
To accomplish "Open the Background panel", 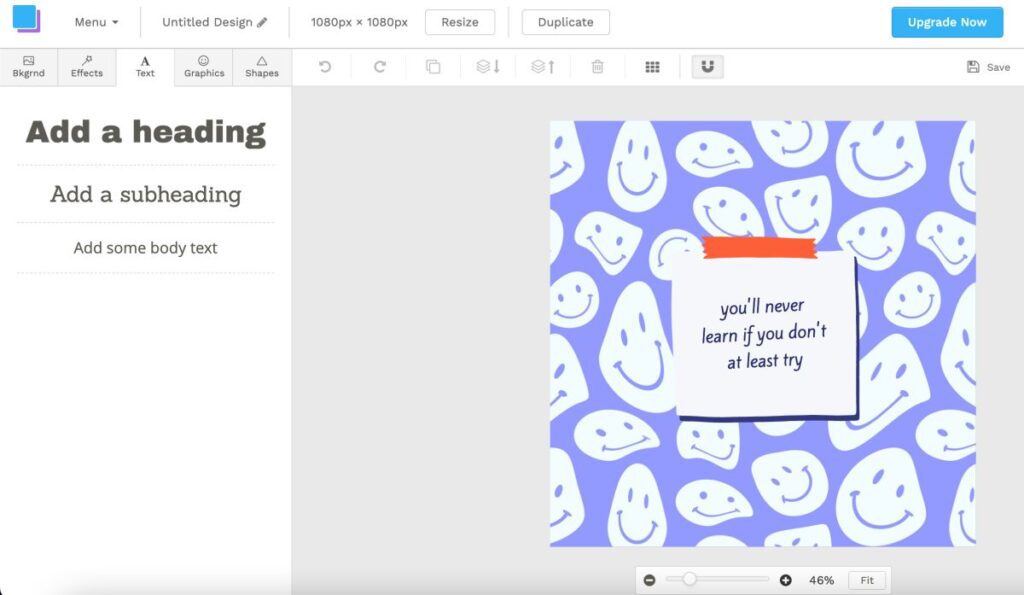I will coord(29,67).
